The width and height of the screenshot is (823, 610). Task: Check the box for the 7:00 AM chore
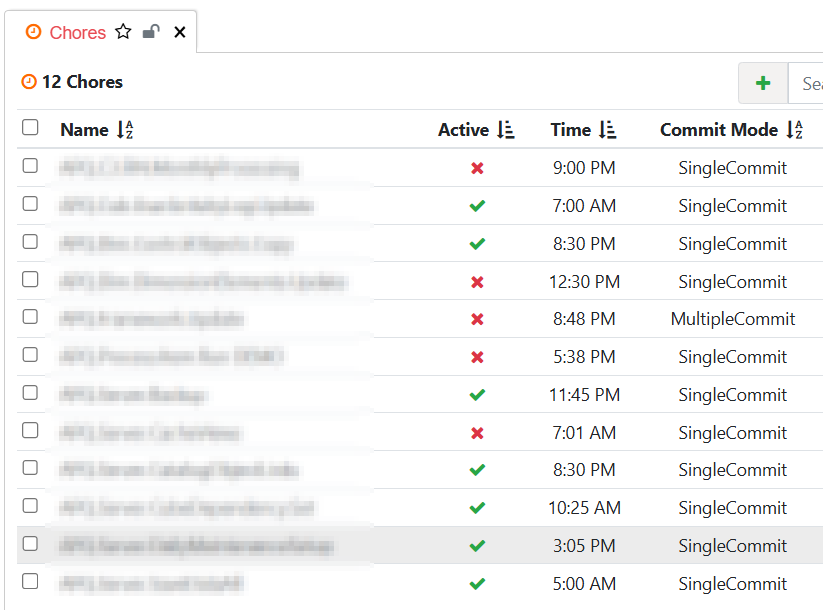pyautogui.click(x=30, y=204)
